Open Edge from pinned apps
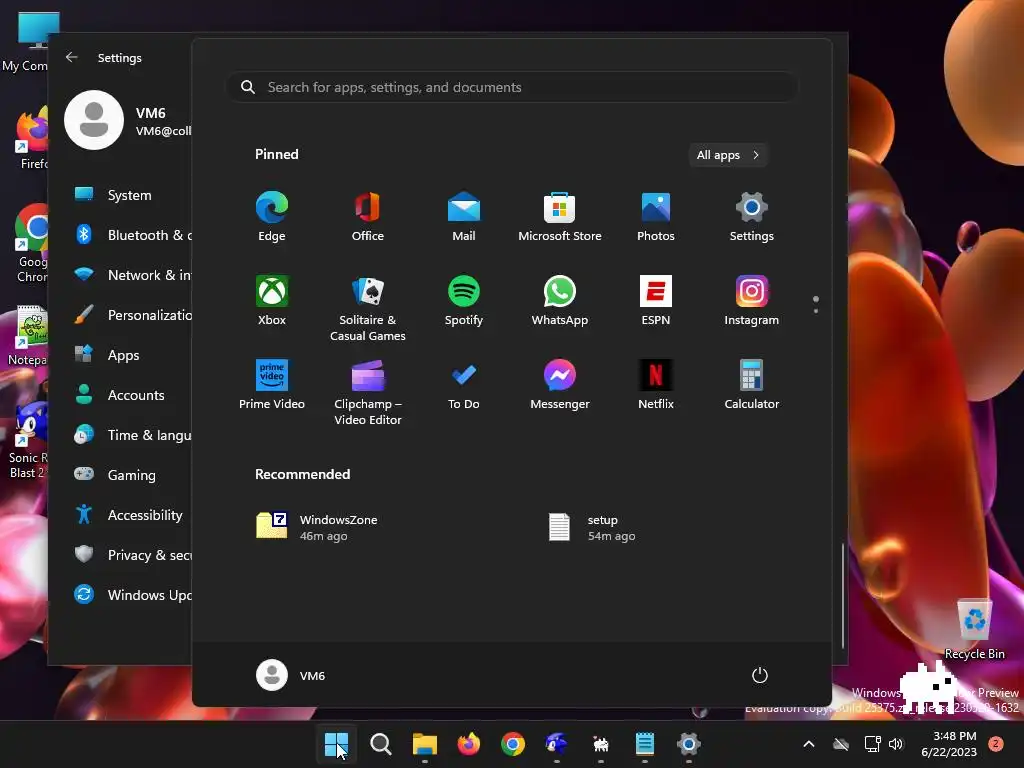 [x=272, y=217]
